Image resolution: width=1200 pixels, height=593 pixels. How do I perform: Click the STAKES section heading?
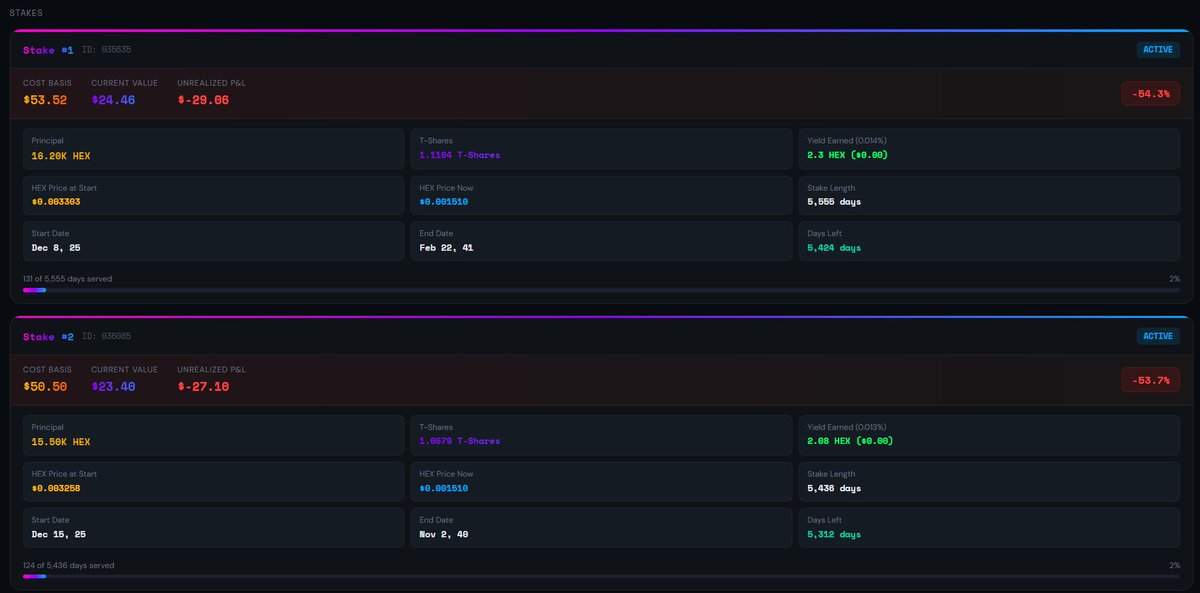pyautogui.click(x=26, y=13)
